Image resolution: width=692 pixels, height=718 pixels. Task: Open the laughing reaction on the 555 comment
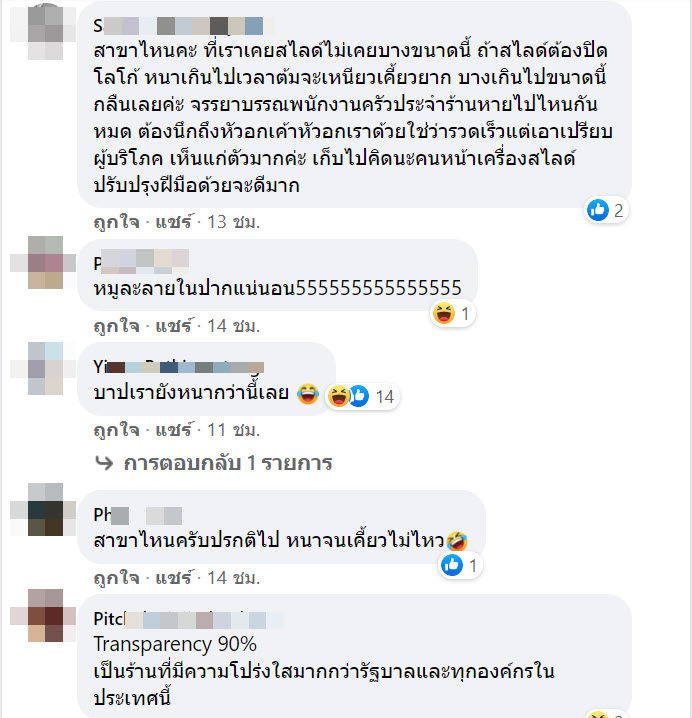tap(452, 314)
